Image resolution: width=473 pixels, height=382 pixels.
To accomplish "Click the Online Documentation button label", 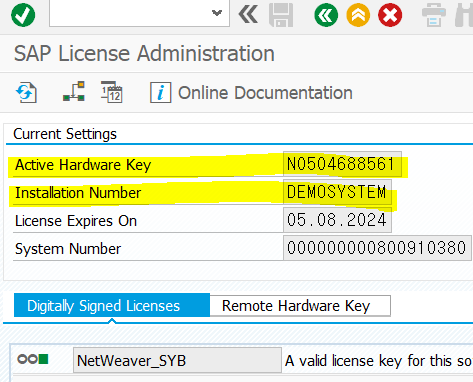I will point(265,93).
